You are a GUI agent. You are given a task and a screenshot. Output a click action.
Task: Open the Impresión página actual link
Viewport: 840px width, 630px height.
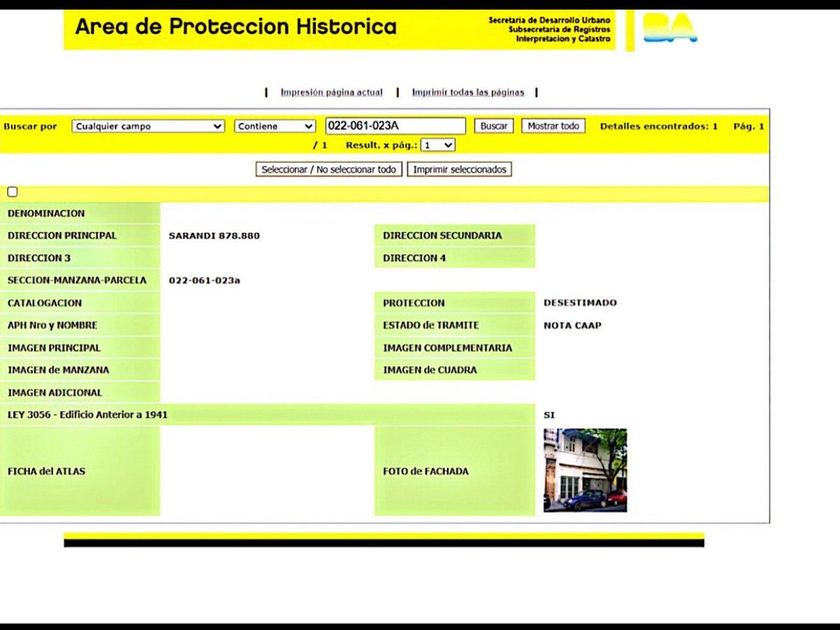(x=332, y=92)
